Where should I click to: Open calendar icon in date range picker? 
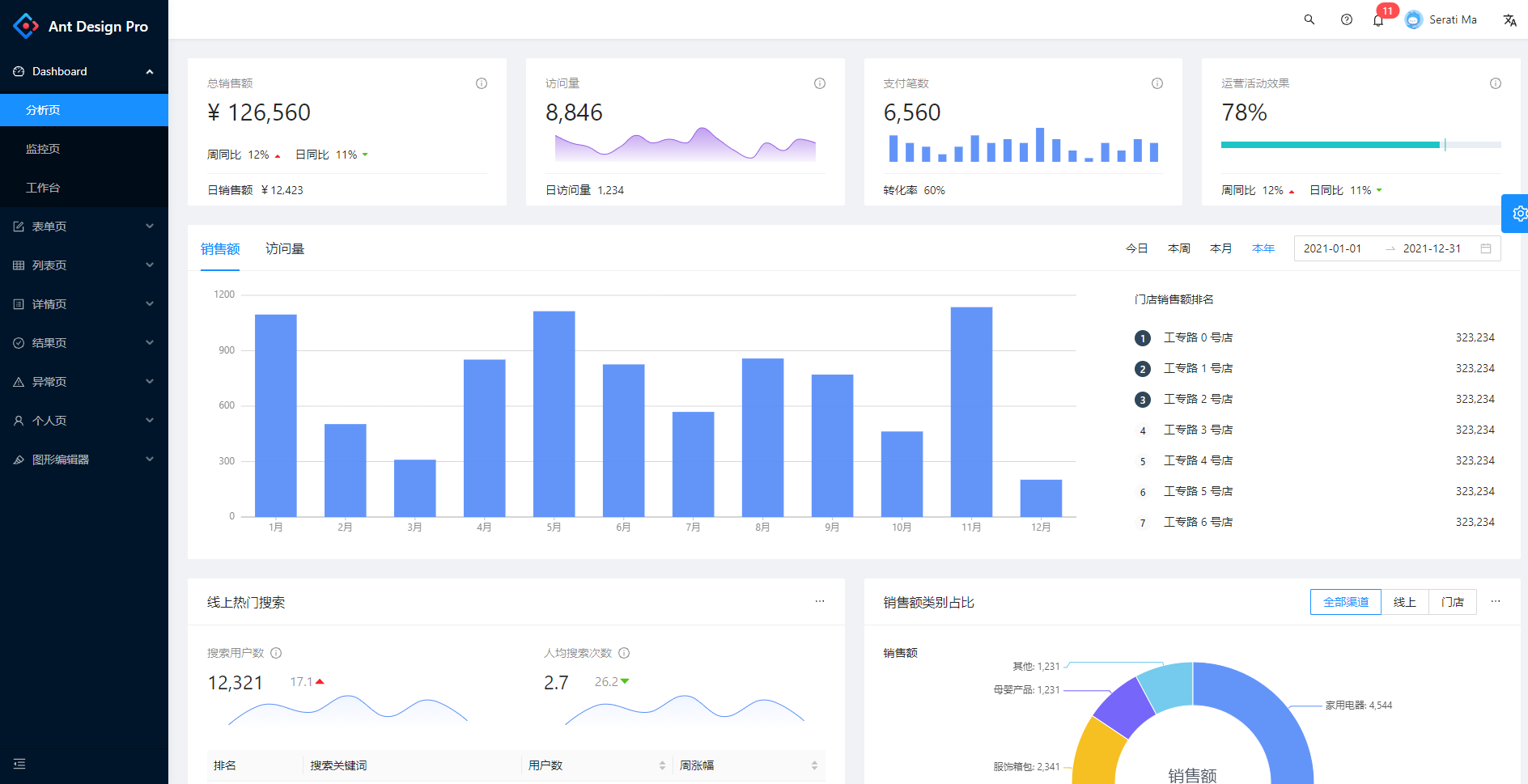click(x=1486, y=248)
